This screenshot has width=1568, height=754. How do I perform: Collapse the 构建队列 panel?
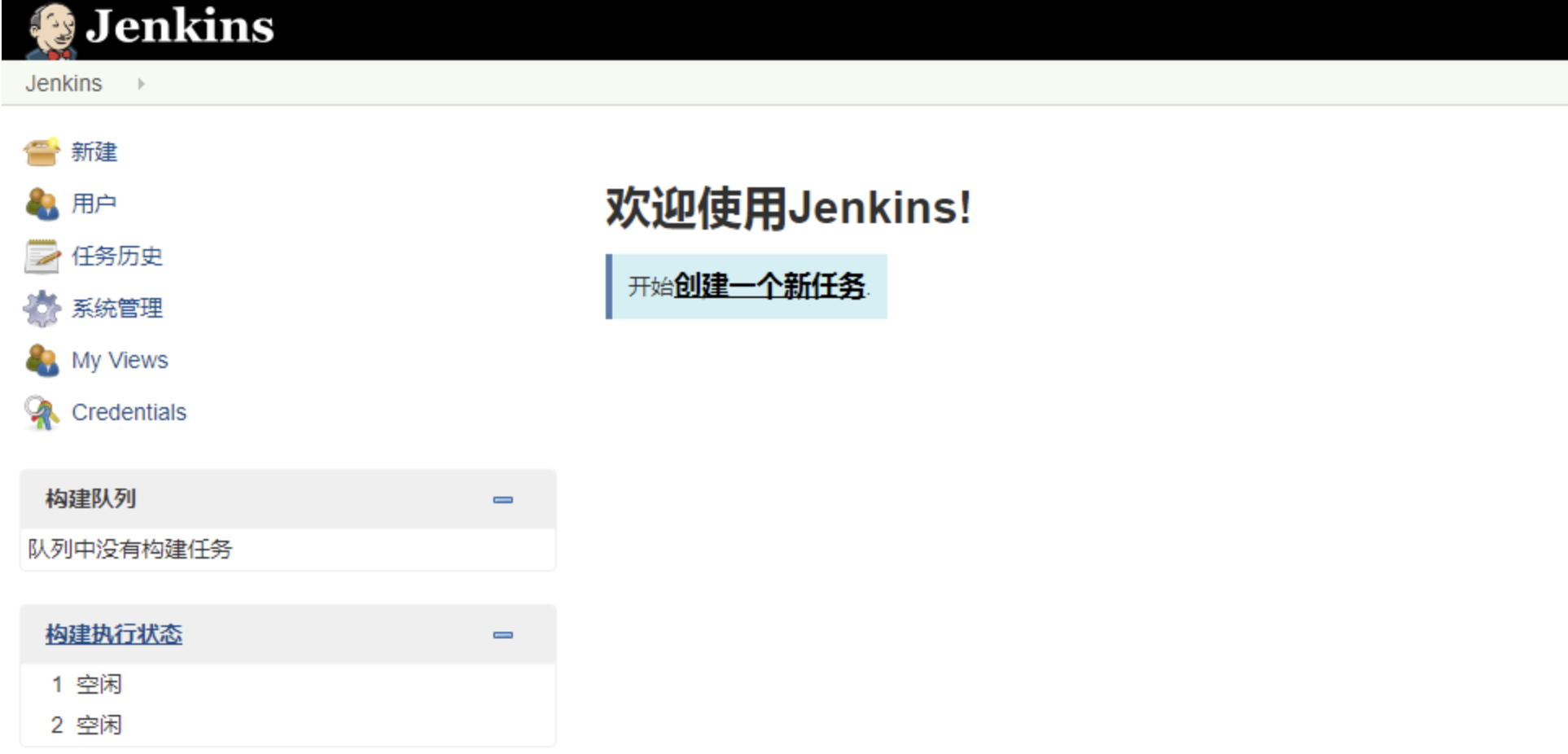(x=503, y=499)
